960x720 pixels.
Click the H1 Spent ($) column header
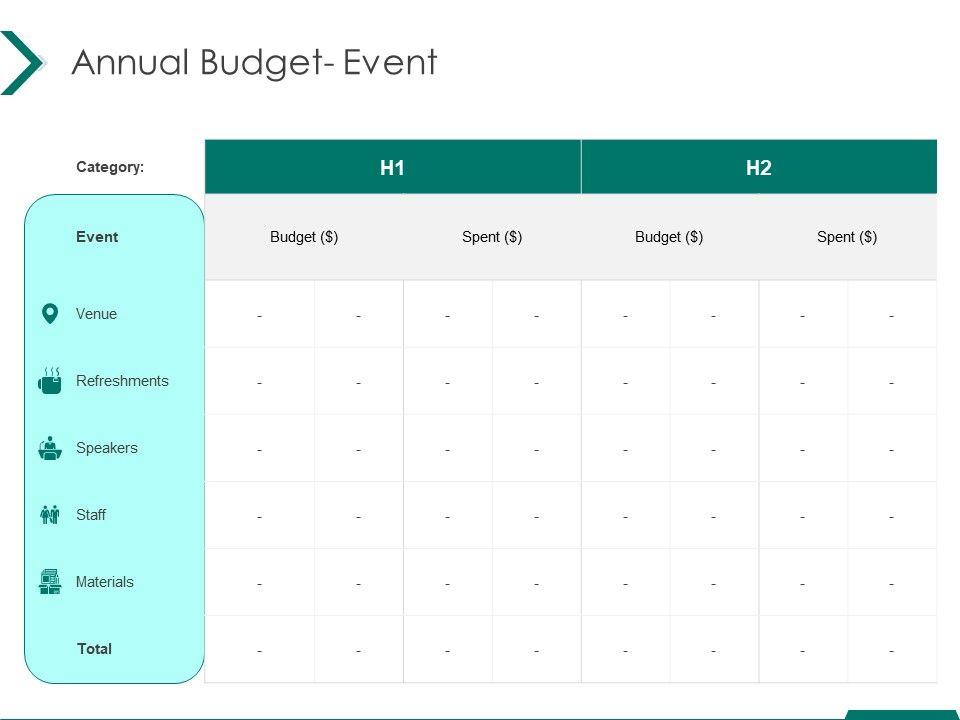492,237
